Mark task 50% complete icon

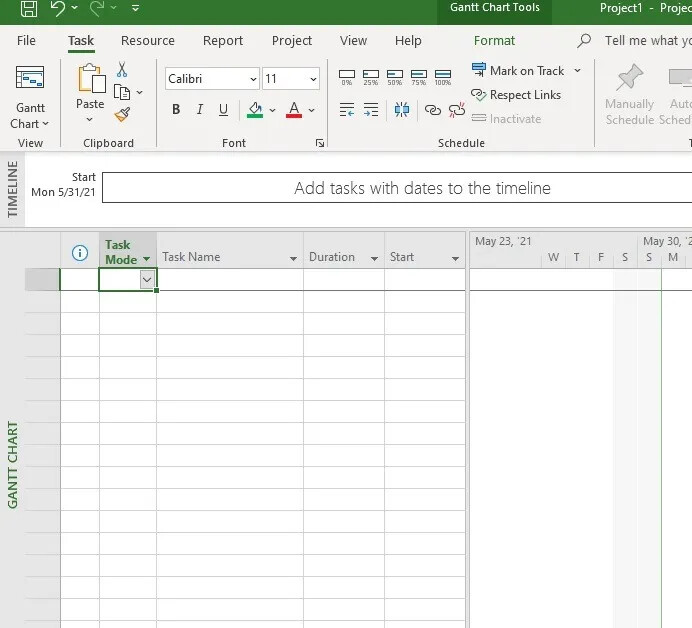pyautogui.click(x=395, y=77)
